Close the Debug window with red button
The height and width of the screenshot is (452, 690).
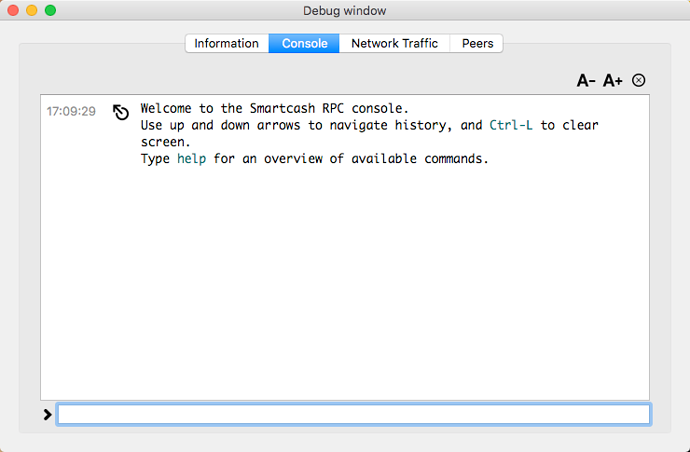tap(13, 10)
